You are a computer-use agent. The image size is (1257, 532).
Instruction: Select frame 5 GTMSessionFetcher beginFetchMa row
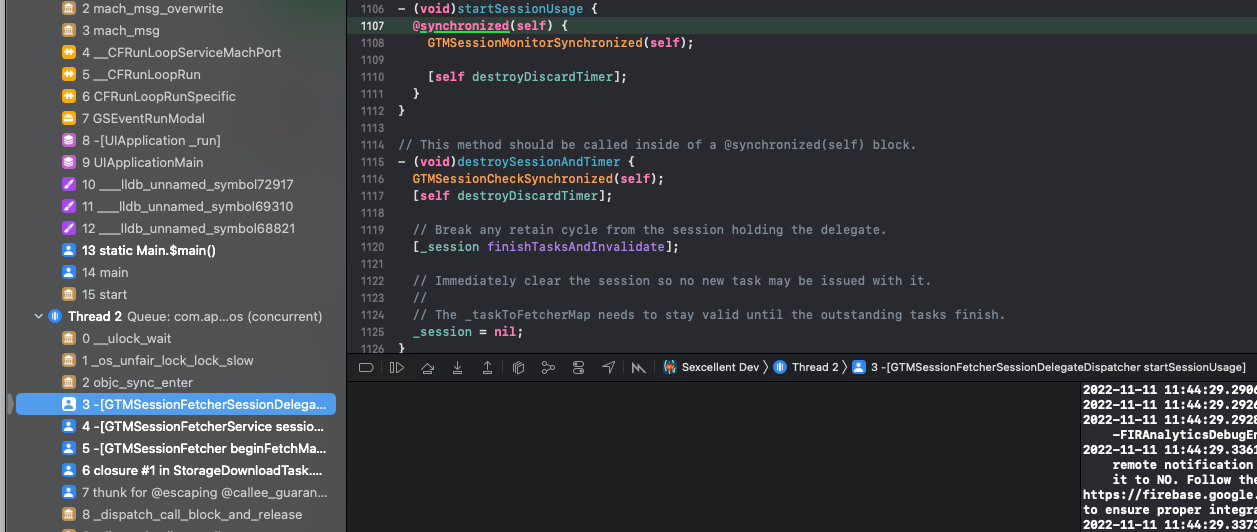tap(175, 448)
